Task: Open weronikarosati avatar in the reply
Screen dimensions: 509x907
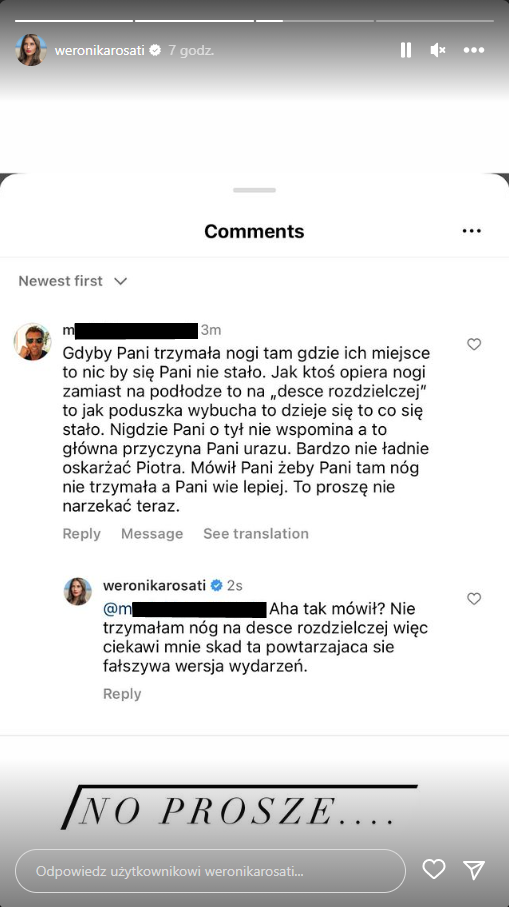Action: pyautogui.click(x=78, y=591)
